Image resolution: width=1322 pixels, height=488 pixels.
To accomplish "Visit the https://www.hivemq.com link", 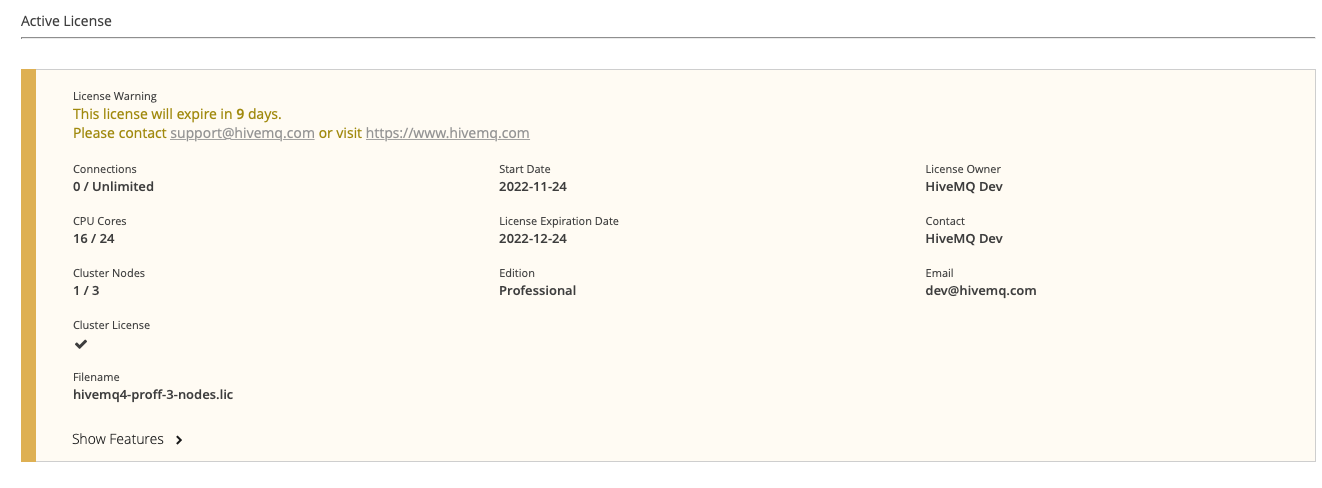I will tap(448, 133).
